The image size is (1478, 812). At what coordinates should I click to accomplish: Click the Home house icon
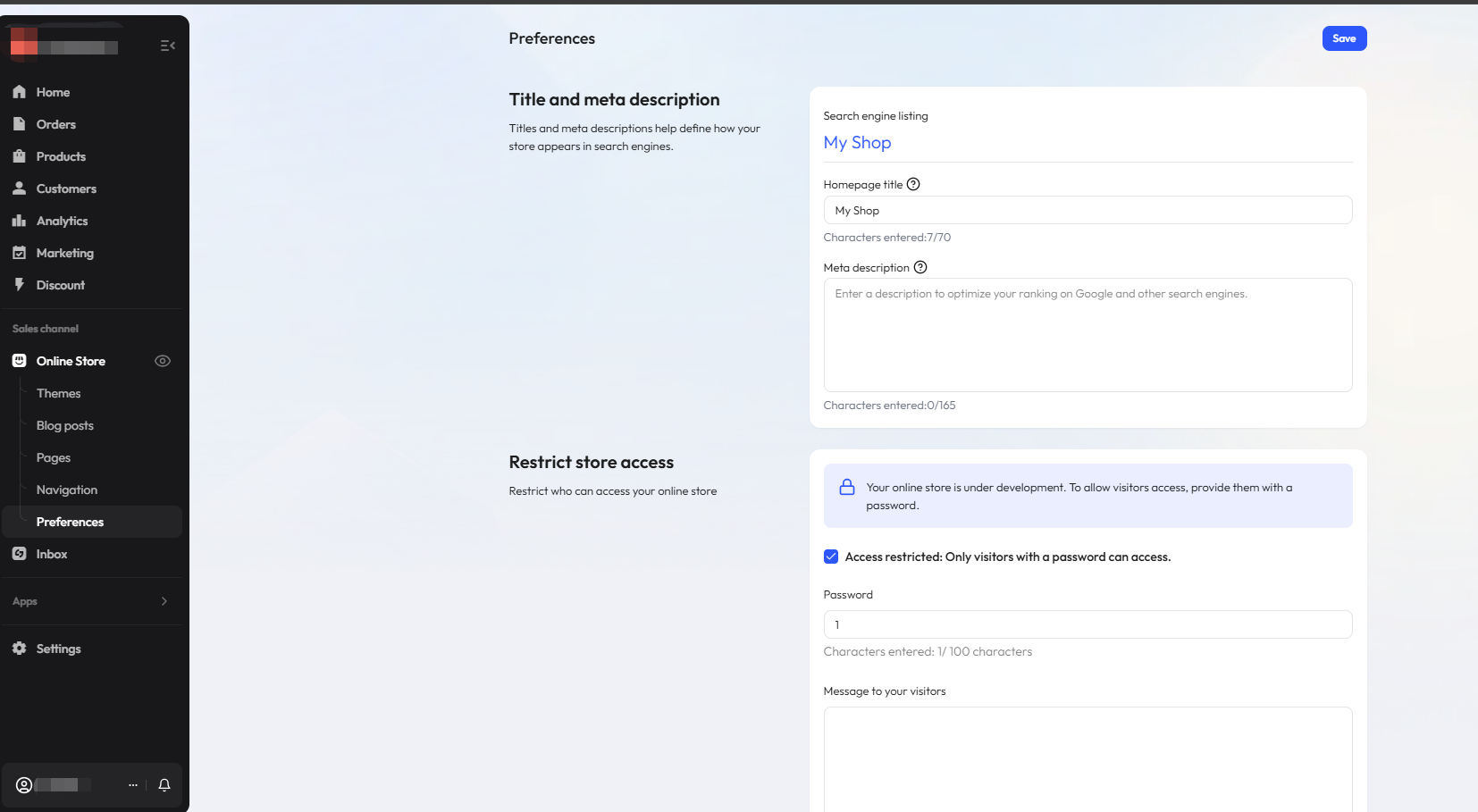(19, 92)
